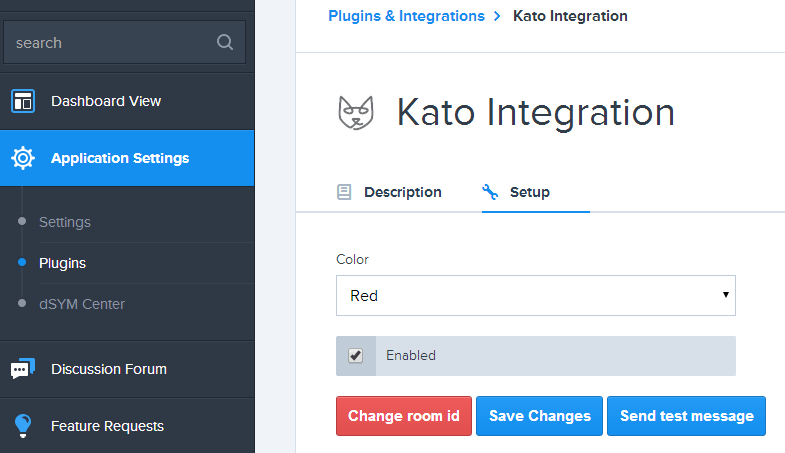Toggle the Enabled checkbox
This screenshot has width=785, height=453.
point(355,356)
